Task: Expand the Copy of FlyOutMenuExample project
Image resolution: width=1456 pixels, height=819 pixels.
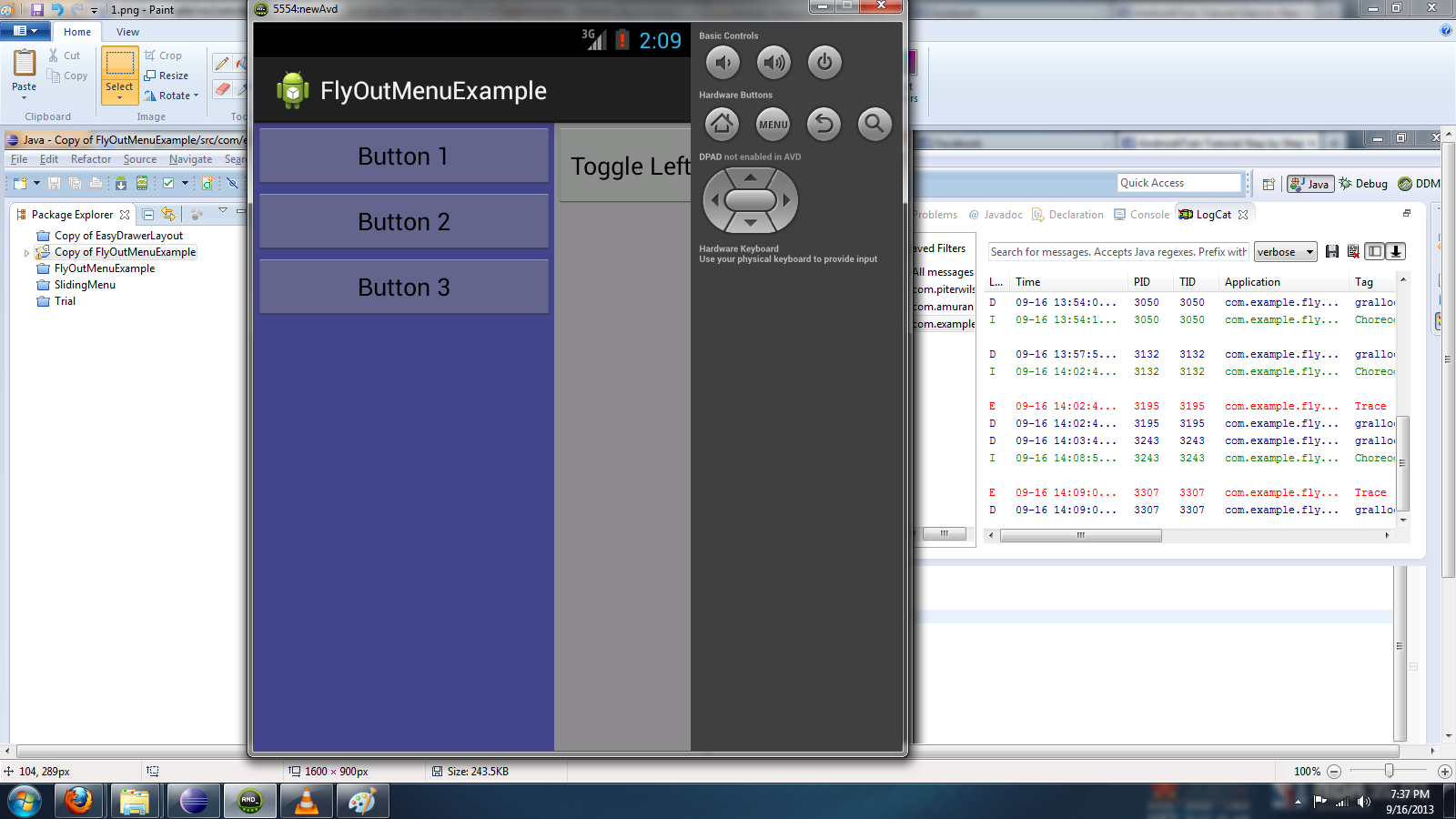Action: click(x=26, y=253)
